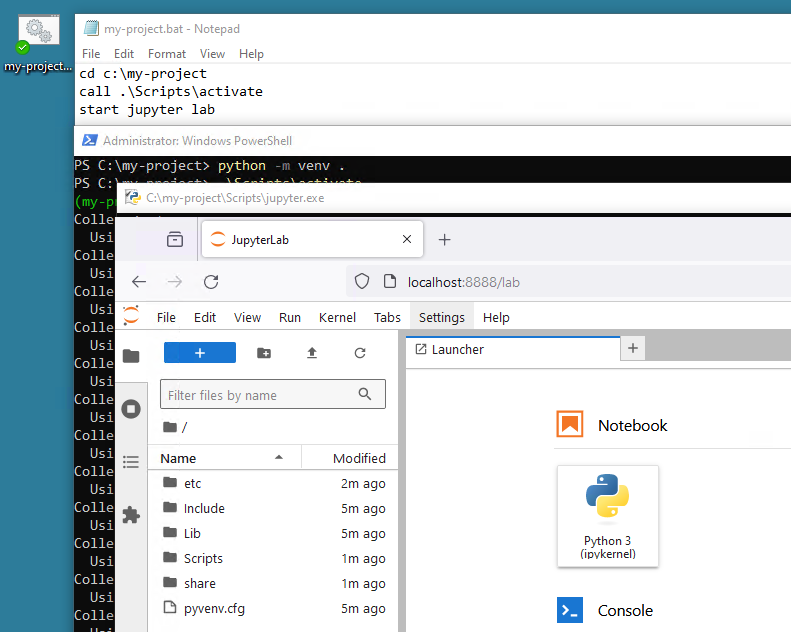Click the Filter files by name field
This screenshot has width=791, height=632.
click(273, 394)
